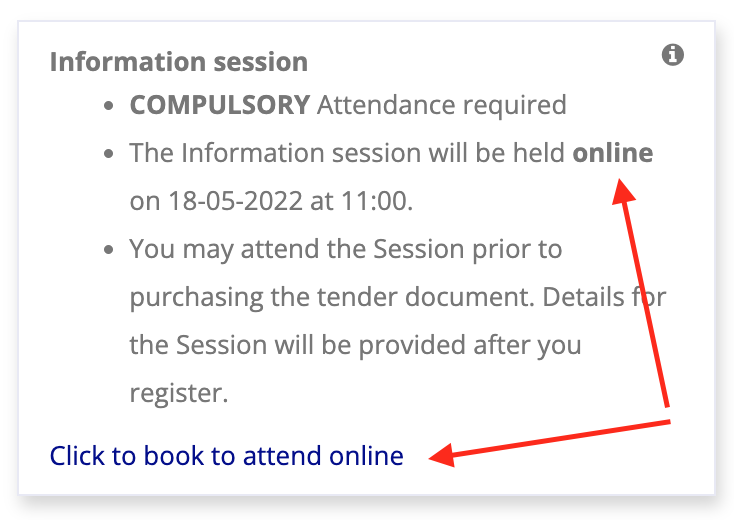The height and width of the screenshot is (520, 734).
Task: Click the bold word "online" in the second bullet
Action: 612,153
